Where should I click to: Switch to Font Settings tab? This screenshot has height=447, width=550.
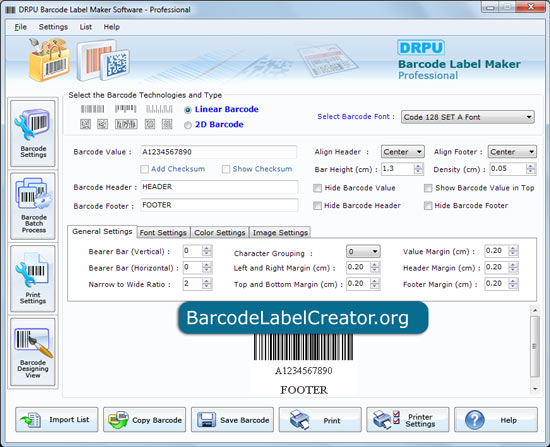click(x=163, y=233)
